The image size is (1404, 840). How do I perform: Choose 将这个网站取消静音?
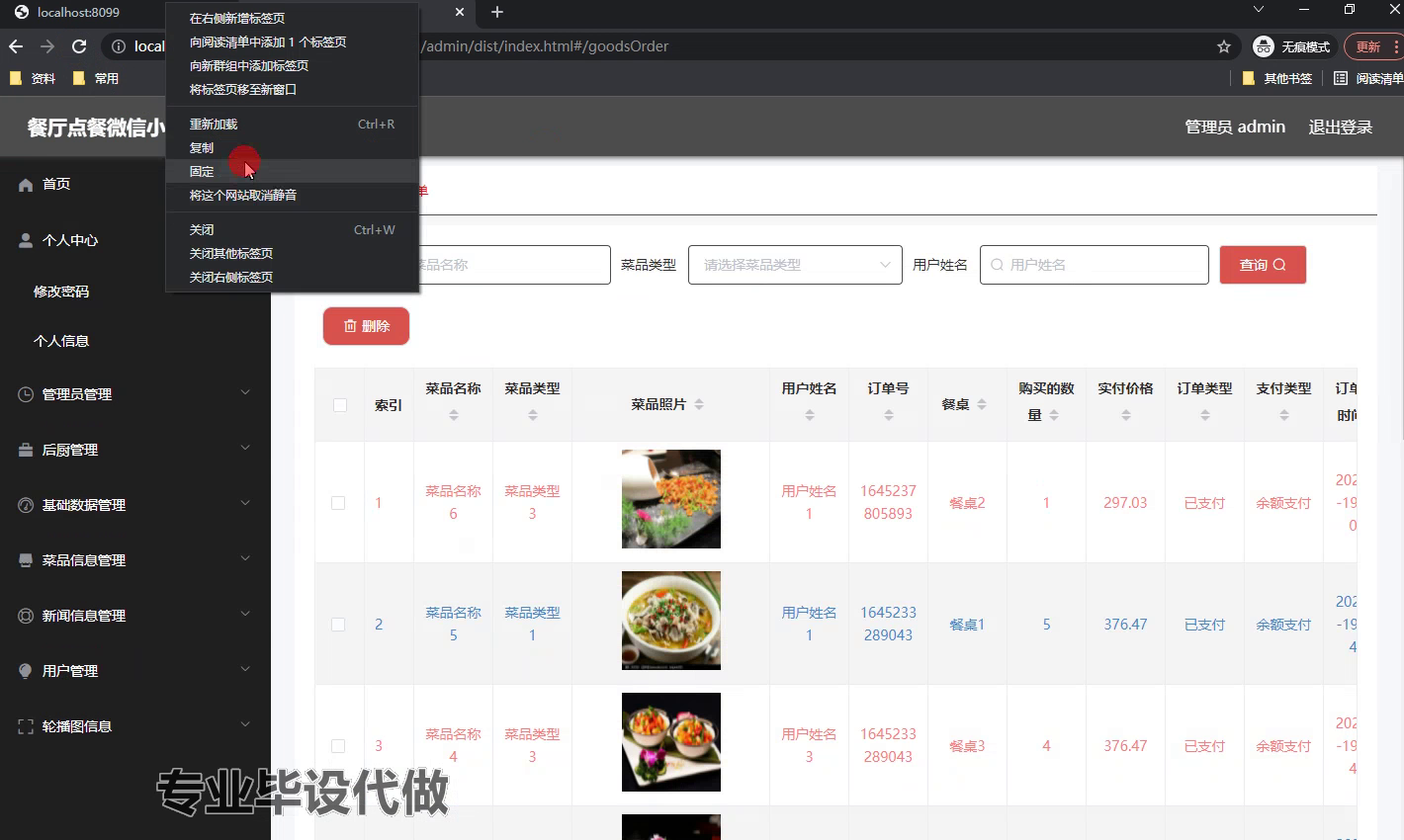click(x=293, y=196)
